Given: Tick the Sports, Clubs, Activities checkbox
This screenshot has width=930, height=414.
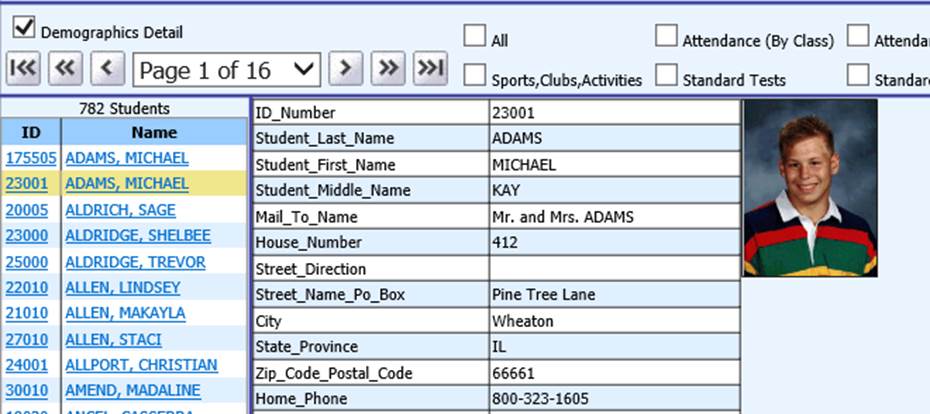Looking at the screenshot, I should (474, 75).
